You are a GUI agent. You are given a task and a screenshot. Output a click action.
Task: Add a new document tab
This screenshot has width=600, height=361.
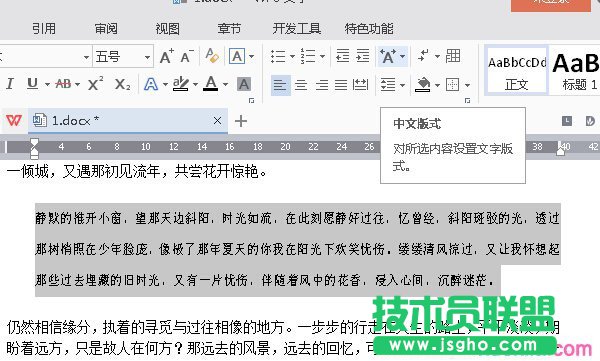241,121
